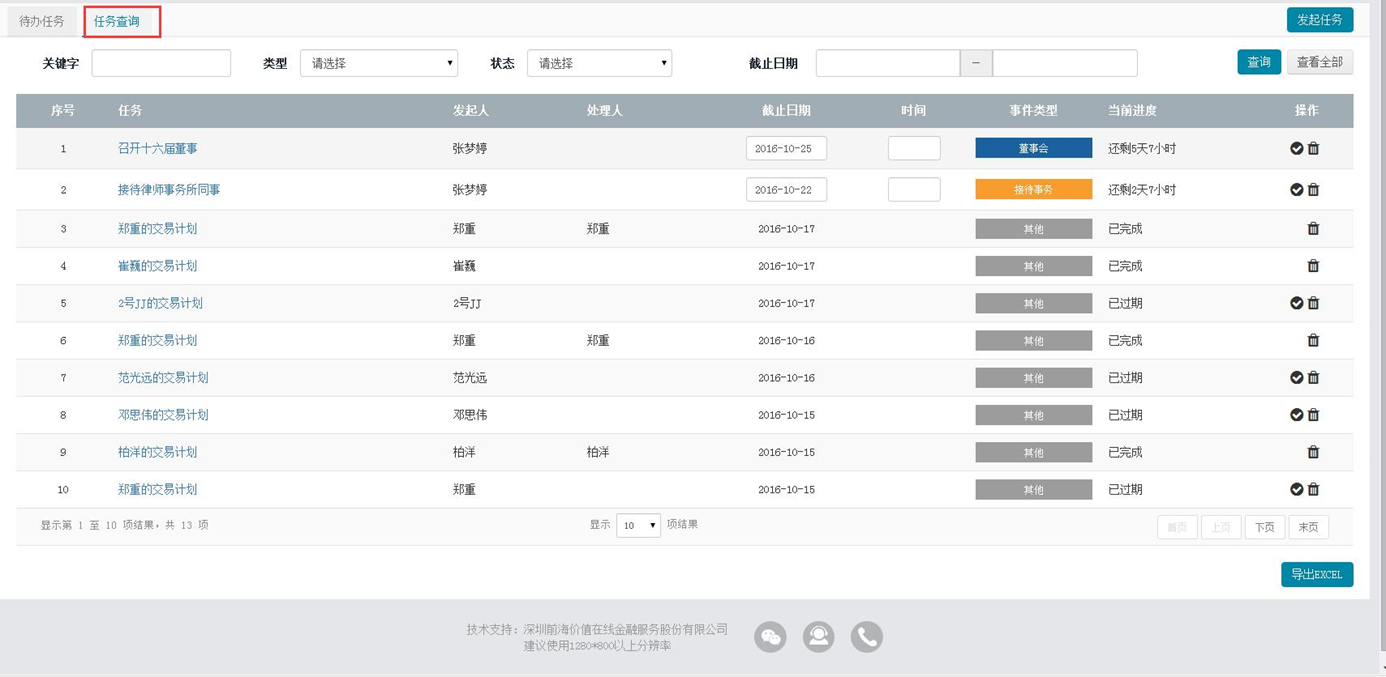Delete task 召开十六届董事 with trash icon

tap(1313, 148)
